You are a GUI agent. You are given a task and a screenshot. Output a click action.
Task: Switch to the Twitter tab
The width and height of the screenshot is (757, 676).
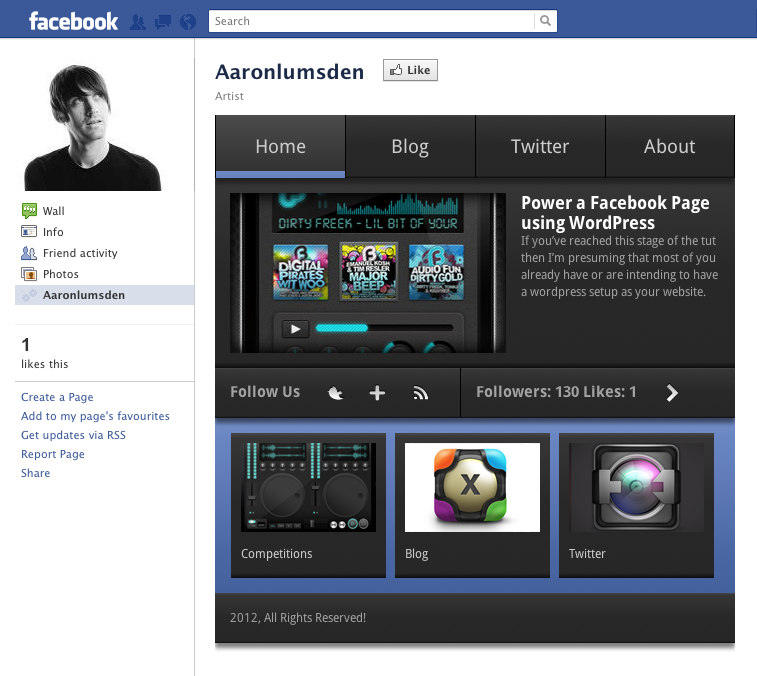(x=540, y=146)
